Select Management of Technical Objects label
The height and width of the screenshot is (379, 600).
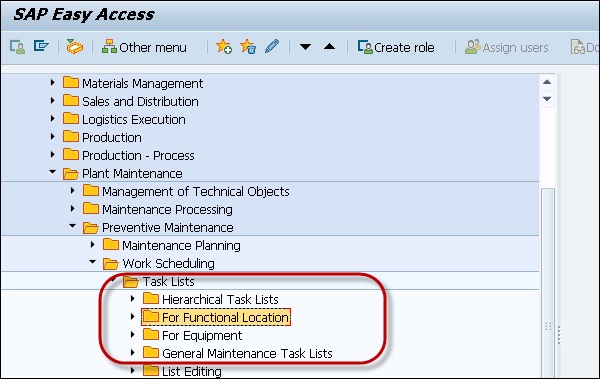196,191
